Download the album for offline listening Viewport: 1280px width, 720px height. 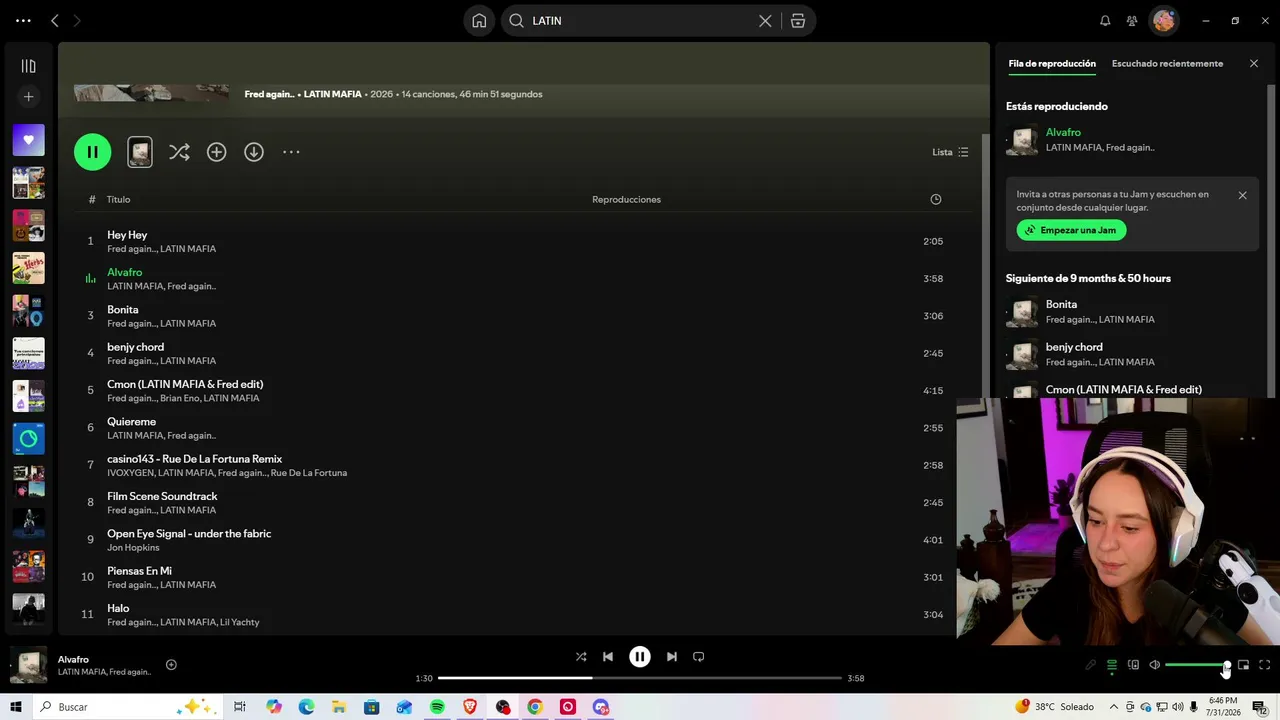click(254, 152)
